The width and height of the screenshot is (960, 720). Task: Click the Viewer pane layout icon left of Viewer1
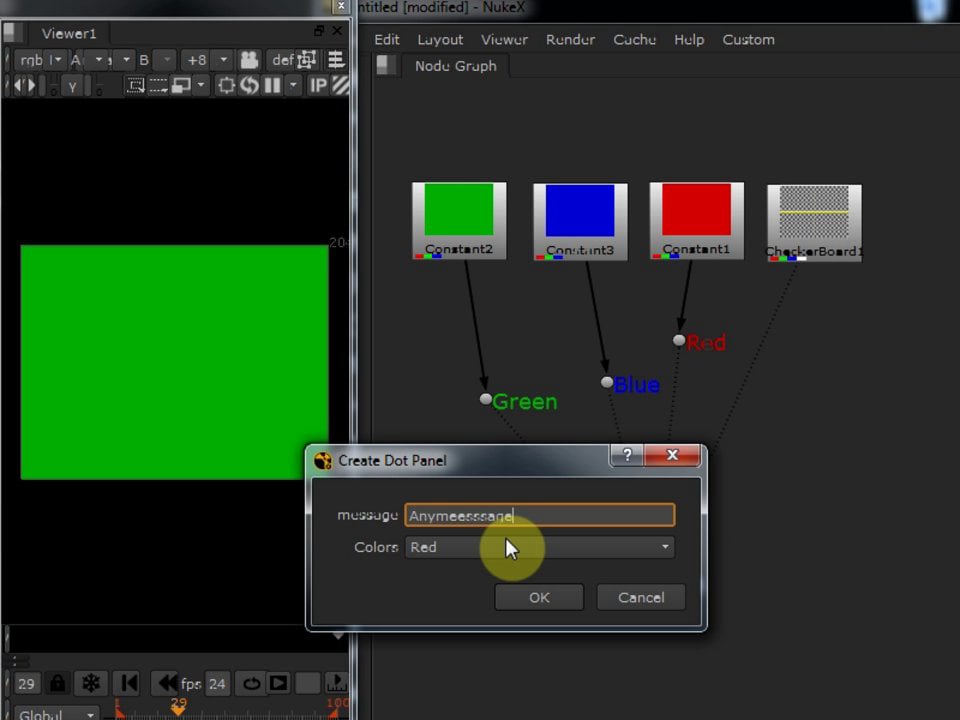[x=13, y=33]
